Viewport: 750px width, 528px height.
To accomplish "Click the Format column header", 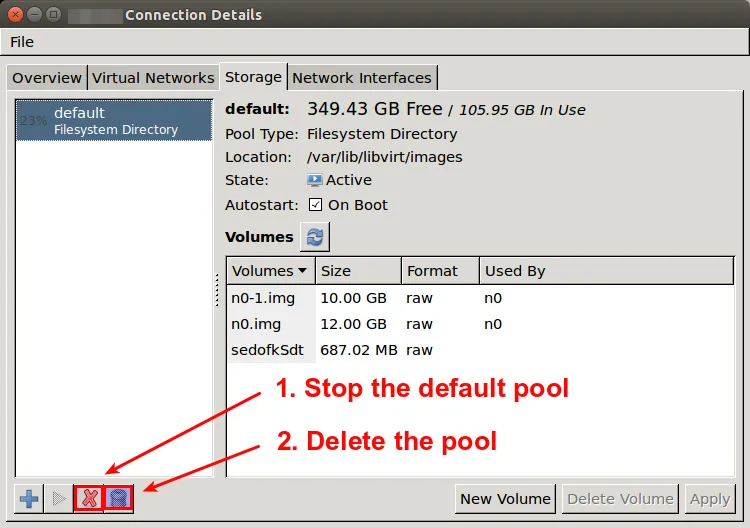I will coord(441,271).
